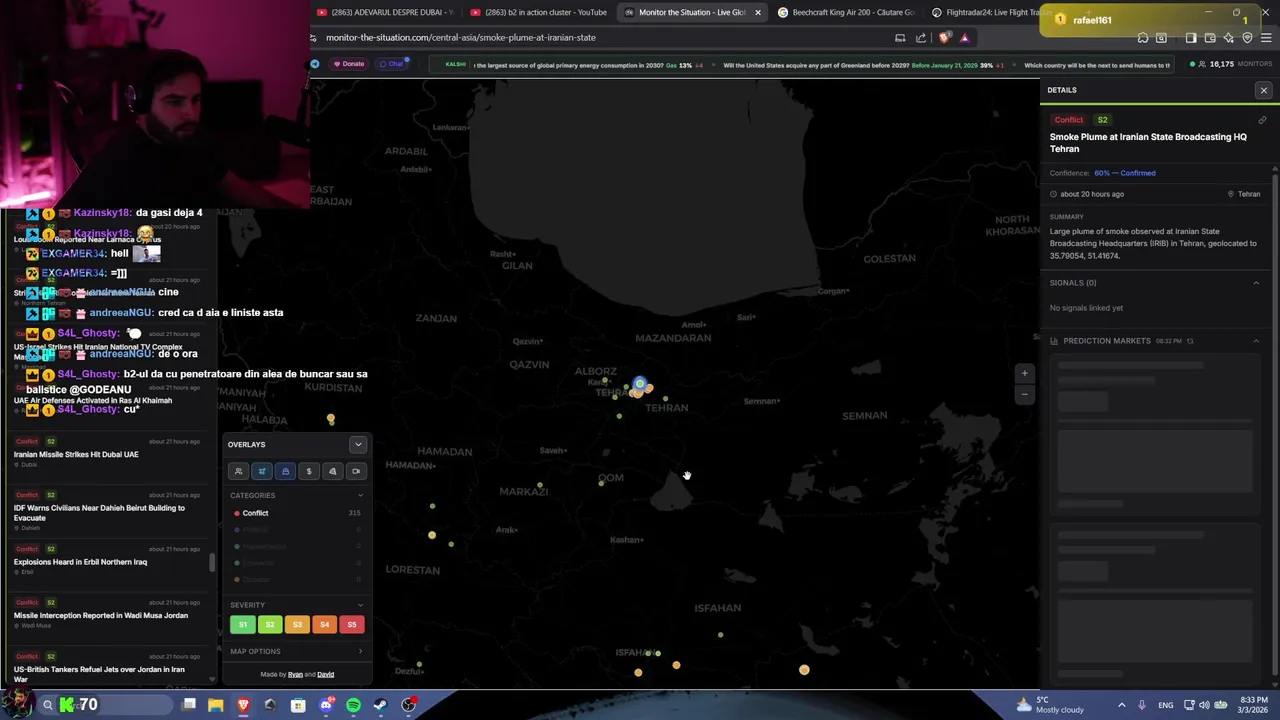
Task: Toggle the Conflict category filter
Action: click(x=296, y=513)
